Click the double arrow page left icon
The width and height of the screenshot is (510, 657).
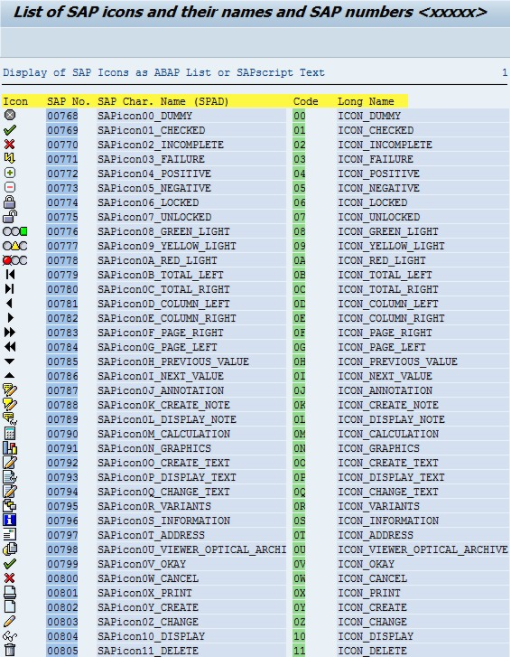click(10, 347)
